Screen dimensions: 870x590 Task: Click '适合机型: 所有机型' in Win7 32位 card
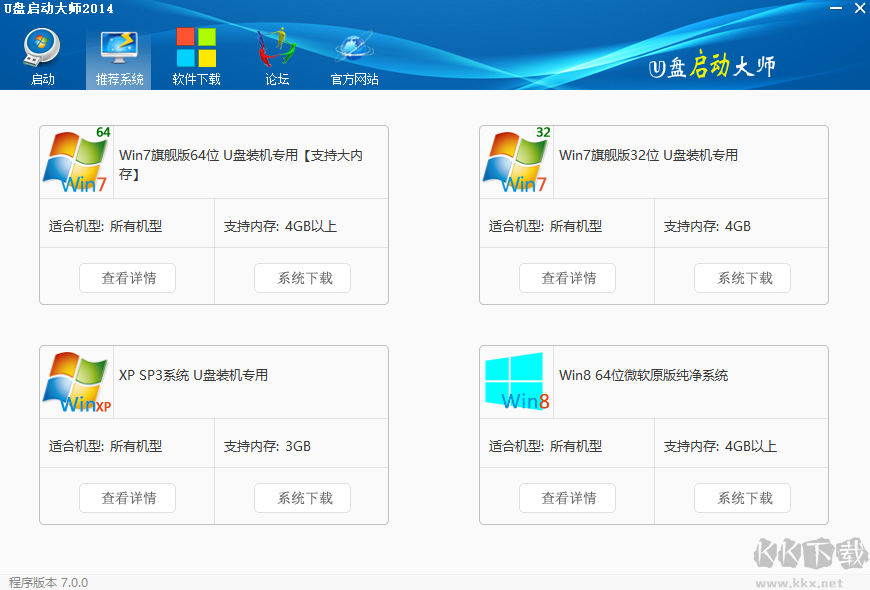545,226
